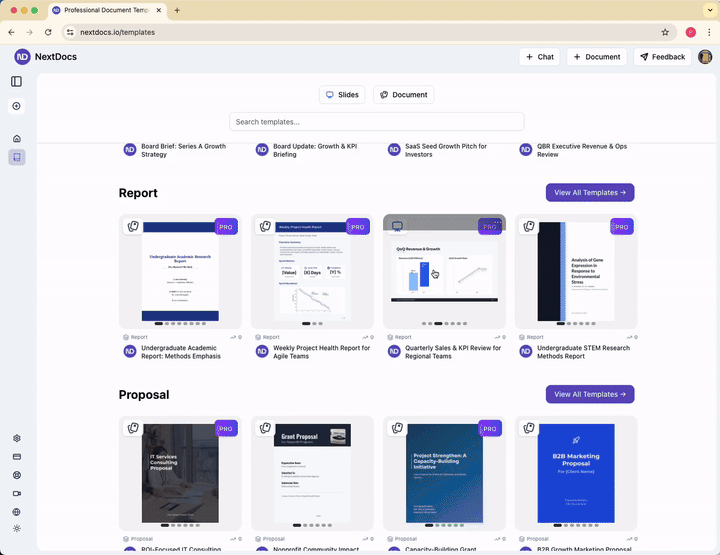Click carousel dots under Weekly Project Health Report
Screen dimensions: 720x555
click(x=311, y=323)
